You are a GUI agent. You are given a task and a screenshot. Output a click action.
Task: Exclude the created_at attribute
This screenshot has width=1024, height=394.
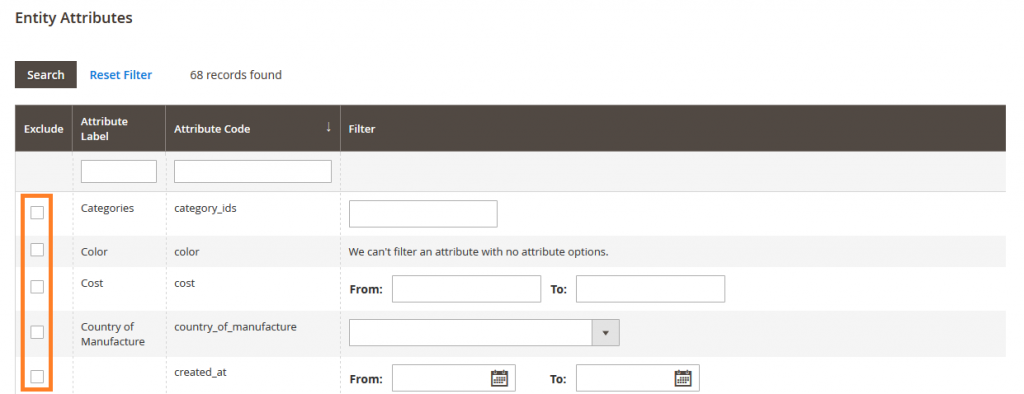pos(37,376)
